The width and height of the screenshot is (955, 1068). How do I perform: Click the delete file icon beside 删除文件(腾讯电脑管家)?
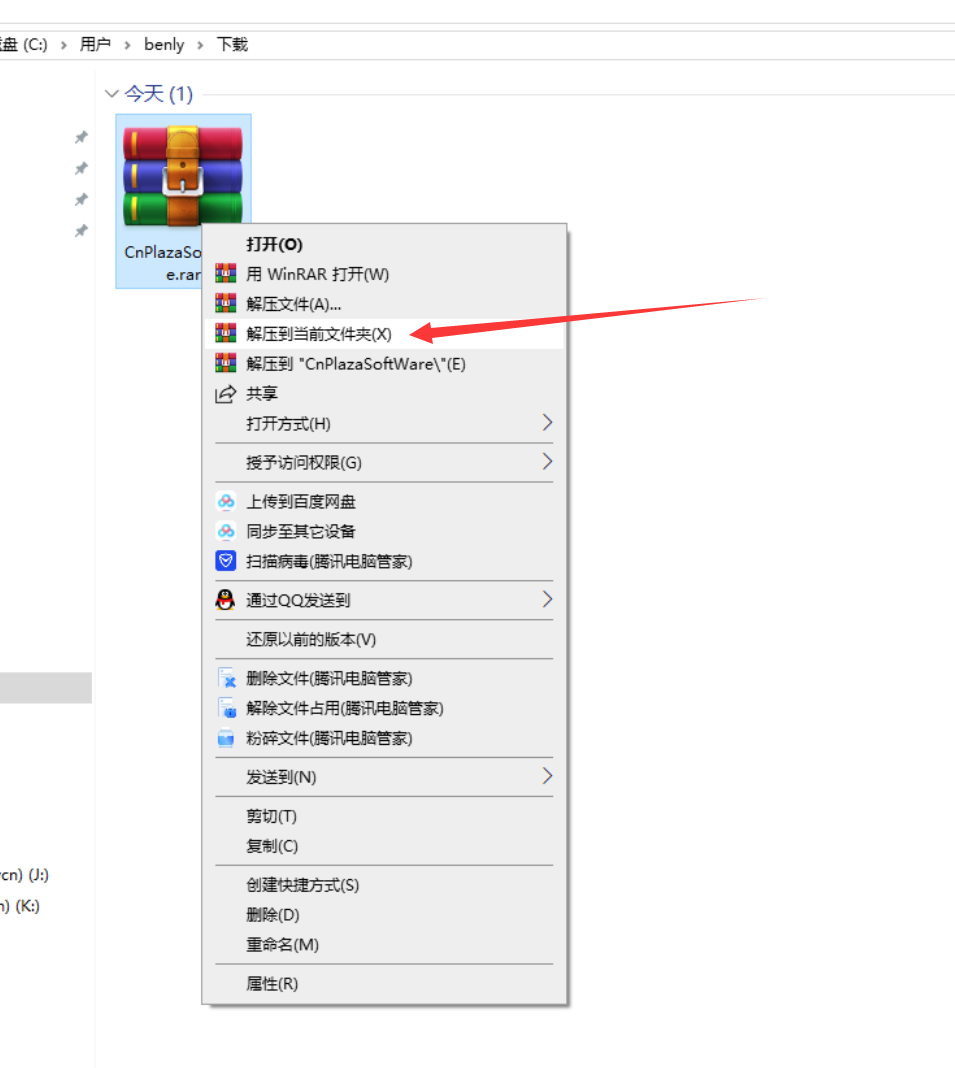(x=226, y=679)
